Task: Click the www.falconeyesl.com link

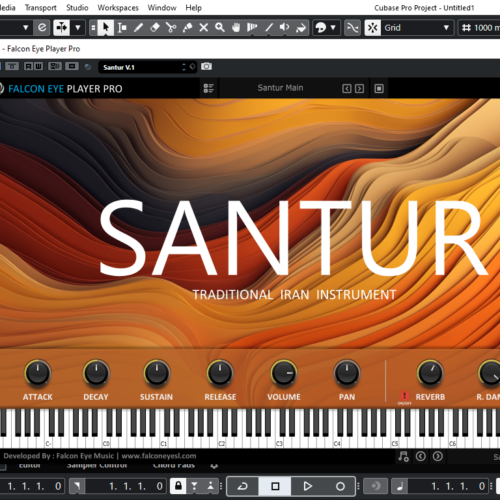Action: tap(159, 456)
